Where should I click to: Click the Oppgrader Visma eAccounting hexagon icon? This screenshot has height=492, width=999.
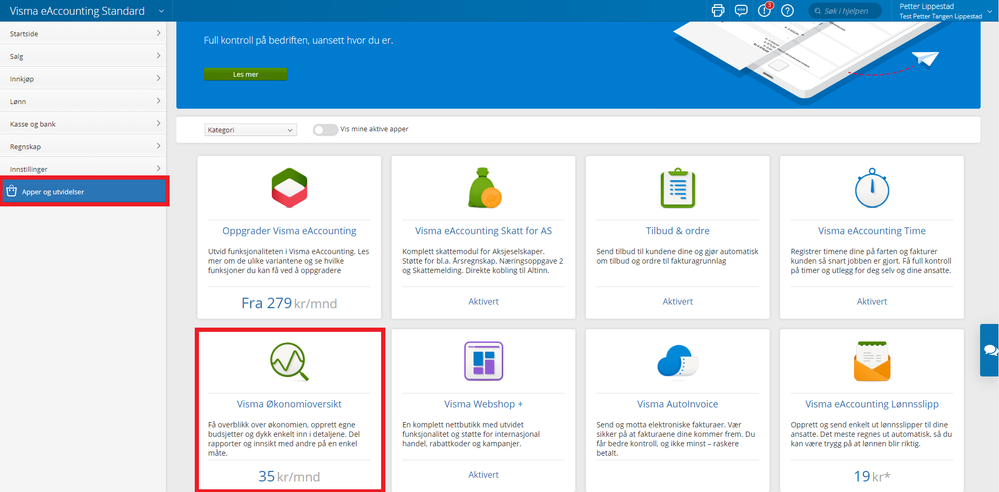point(289,188)
